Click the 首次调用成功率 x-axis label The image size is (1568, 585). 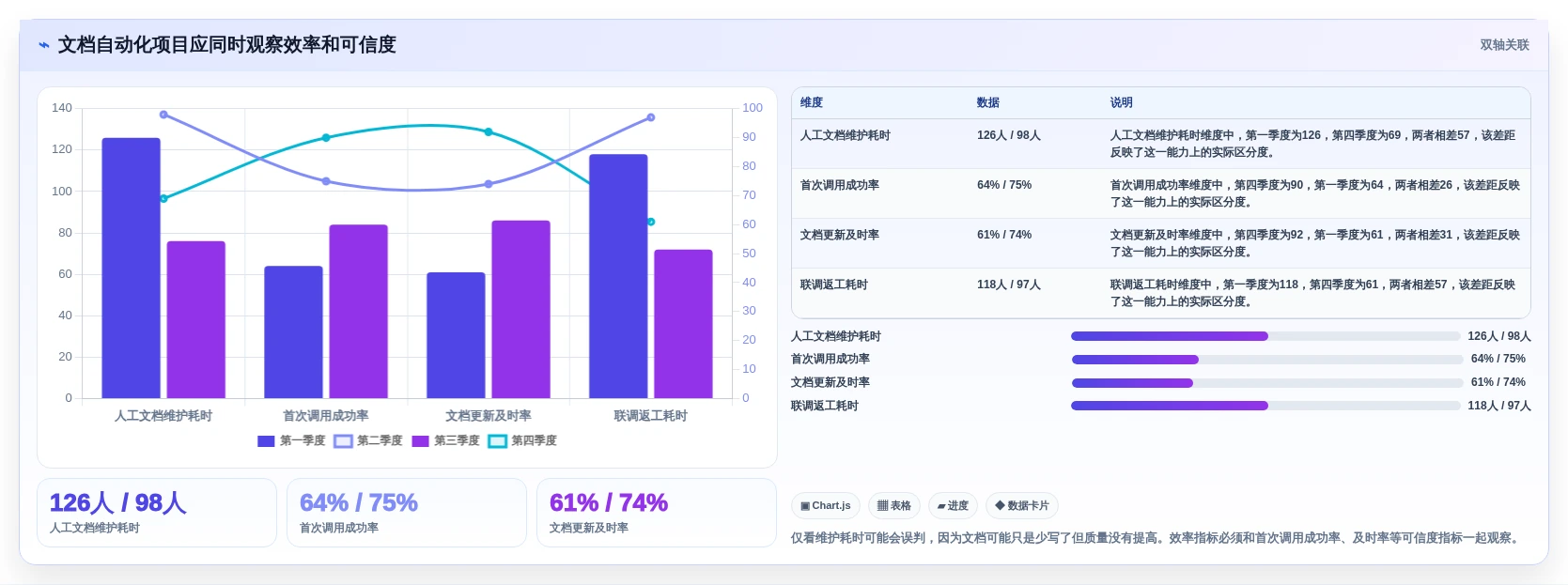coord(326,416)
